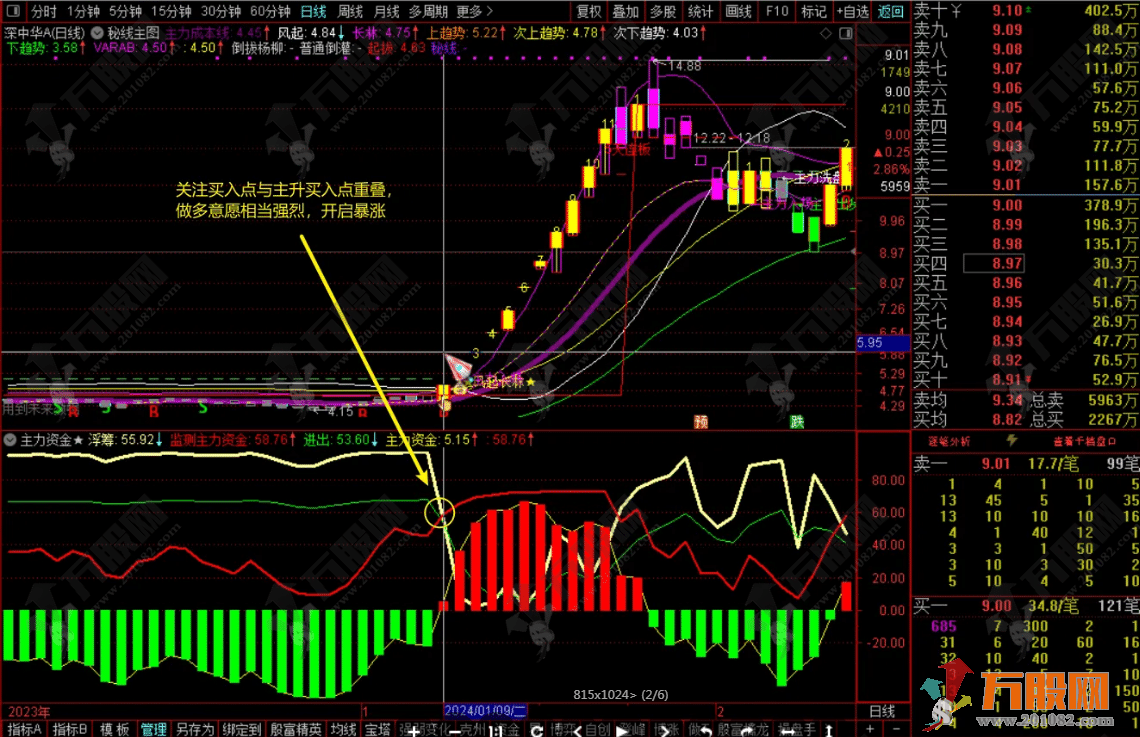Go to previous image with left chevron

tap(579, 730)
